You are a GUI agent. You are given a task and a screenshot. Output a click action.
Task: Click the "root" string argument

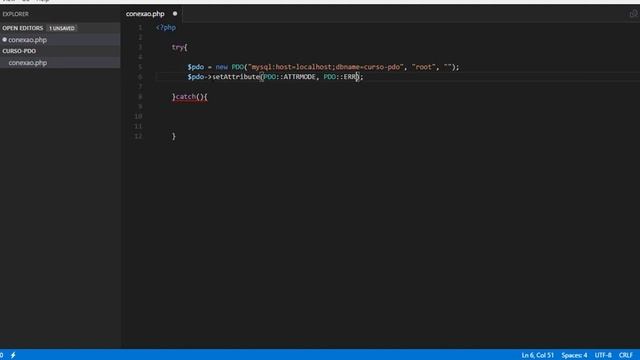pyautogui.click(x=423, y=67)
